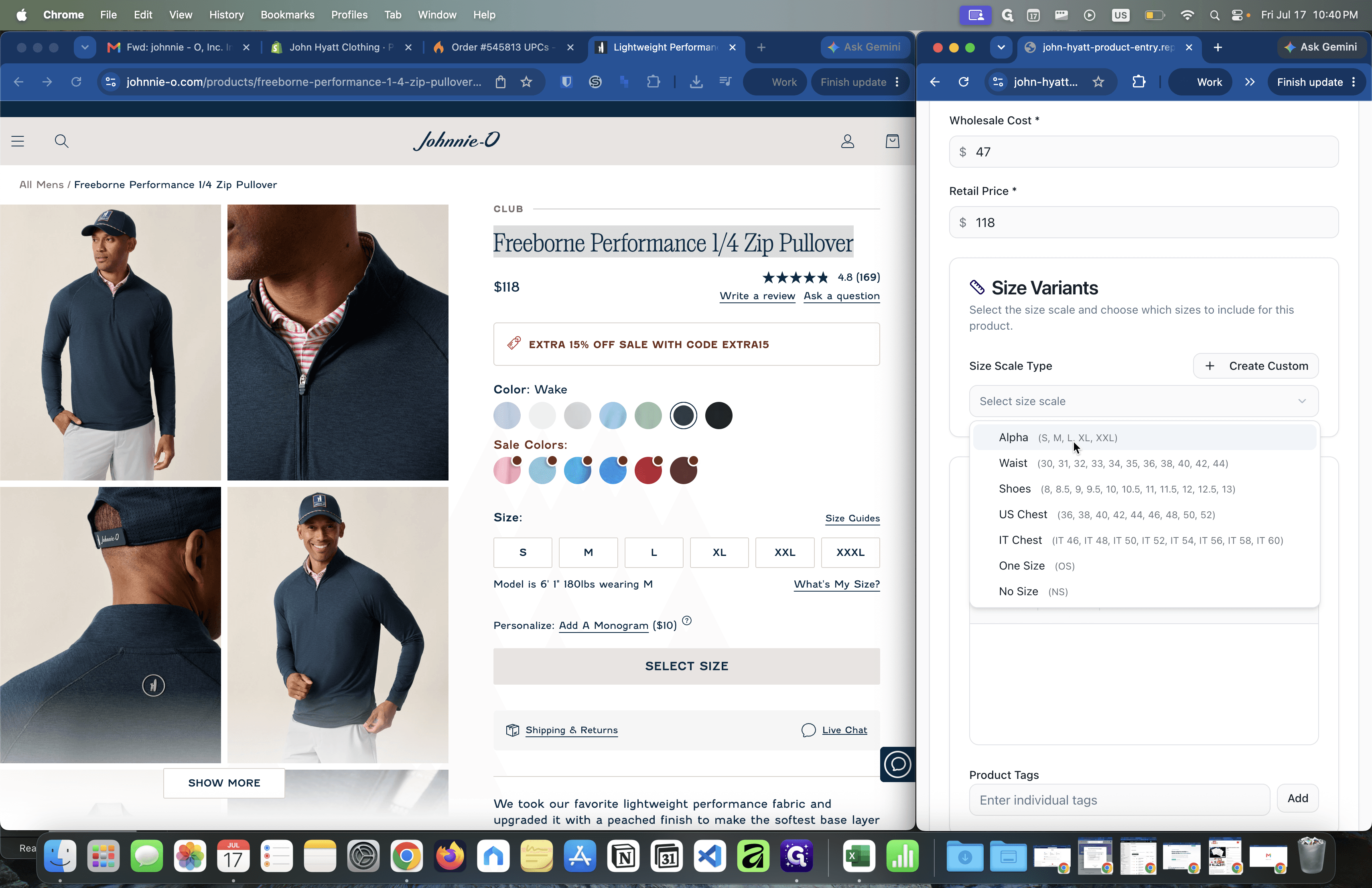The image size is (1372, 888).
Task: Bookmark johnnie-o page with star icon
Action: click(x=526, y=82)
